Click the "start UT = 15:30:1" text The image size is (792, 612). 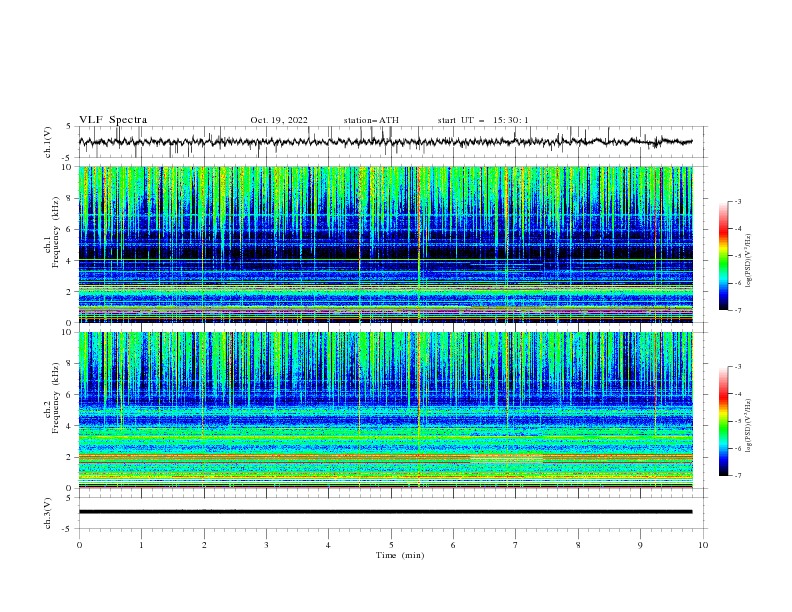(483, 120)
